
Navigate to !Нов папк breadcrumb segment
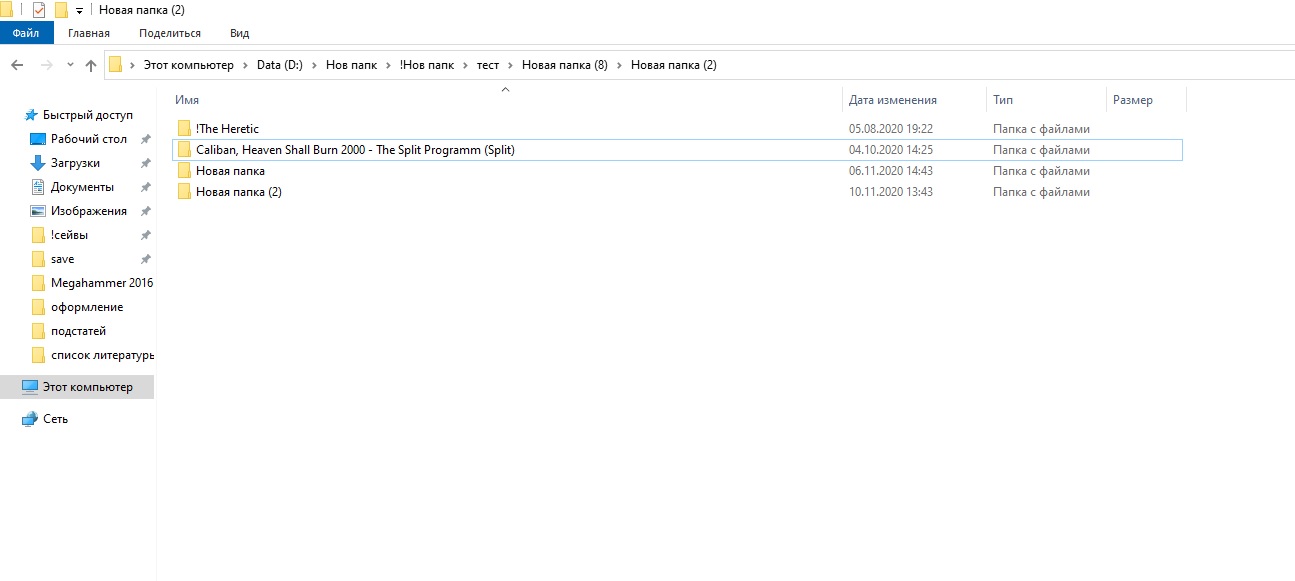tap(426, 65)
